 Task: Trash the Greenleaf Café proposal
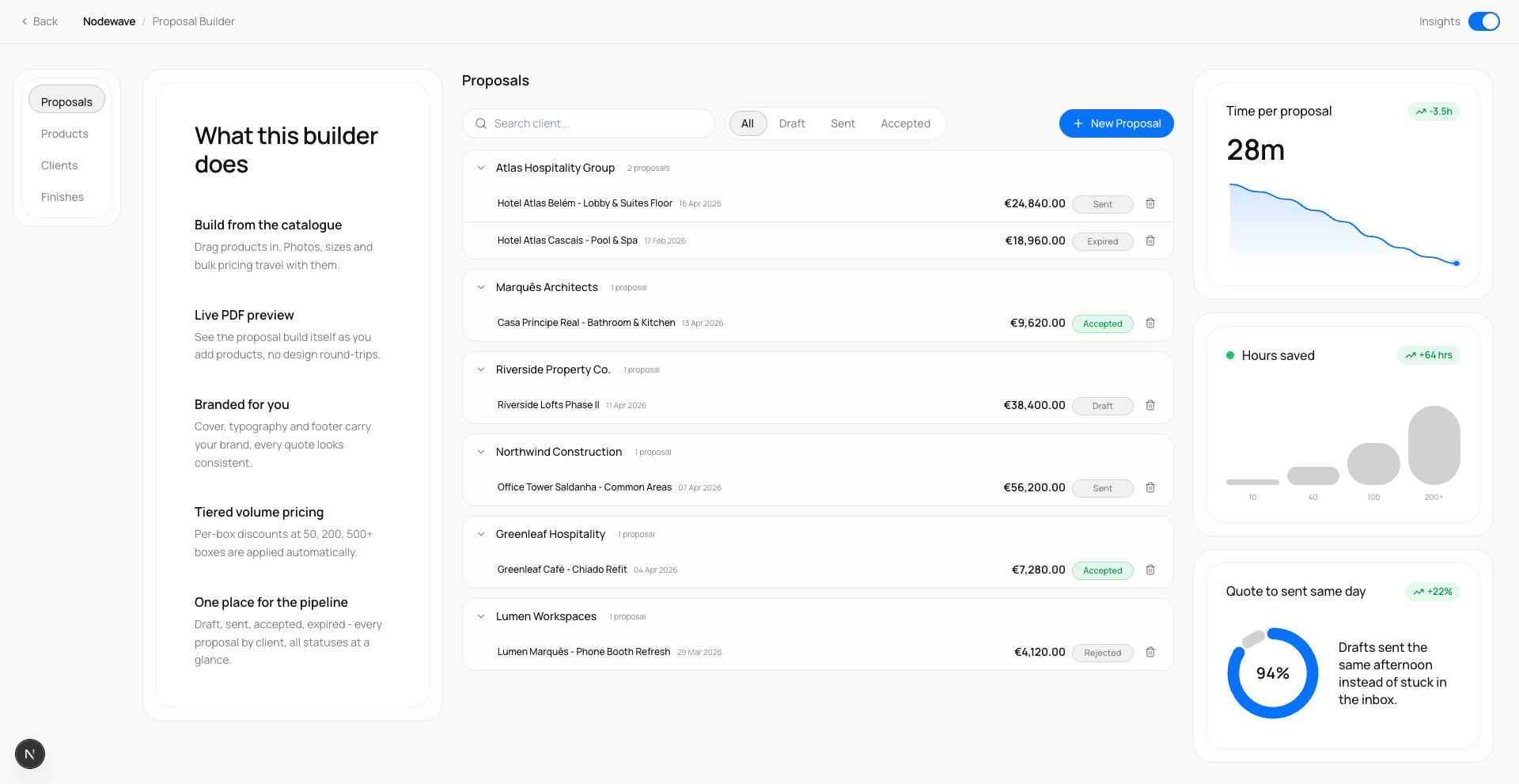[x=1150, y=570]
